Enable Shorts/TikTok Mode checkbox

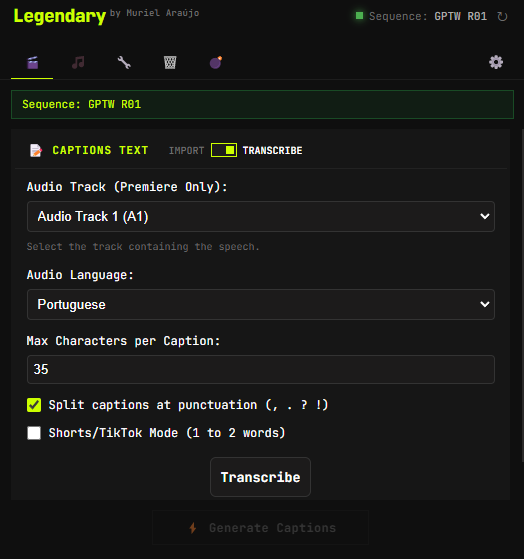click(x=34, y=433)
